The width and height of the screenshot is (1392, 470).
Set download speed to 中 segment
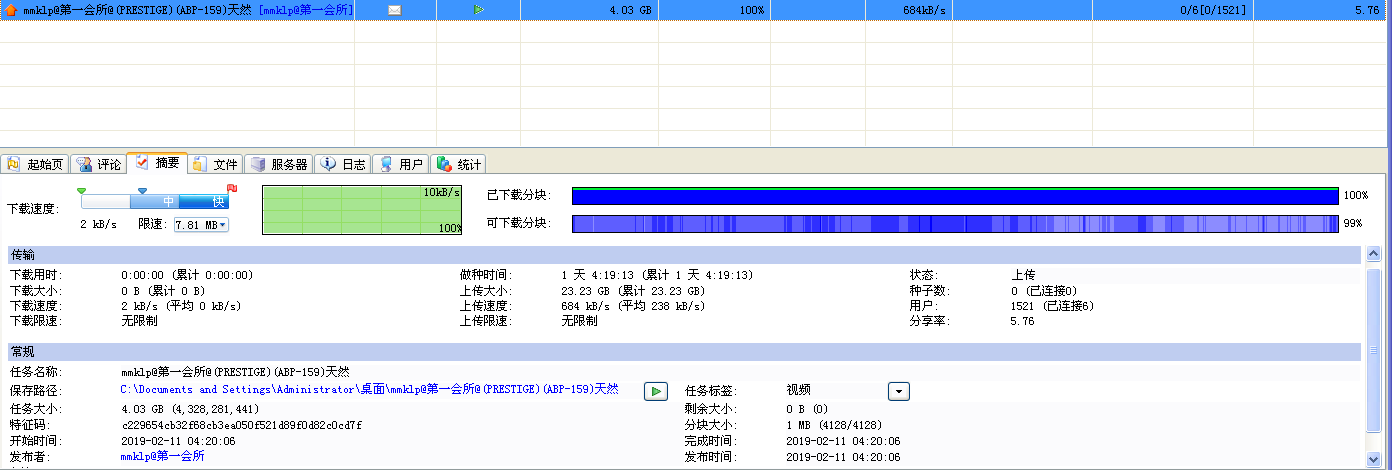(x=169, y=201)
